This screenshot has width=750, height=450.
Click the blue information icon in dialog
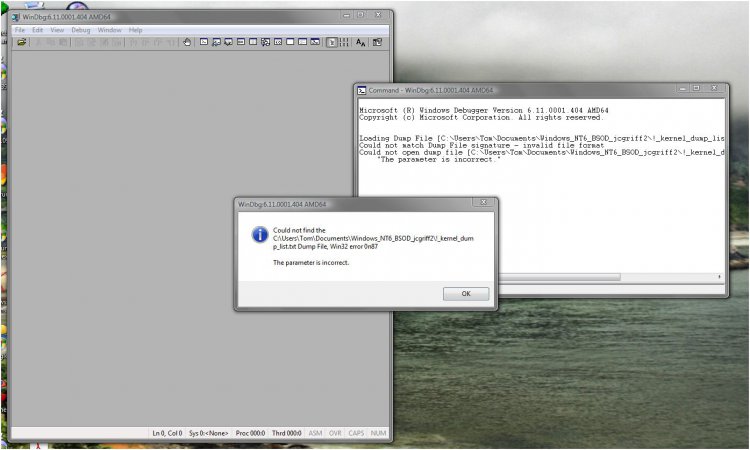(x=260, y=234)
